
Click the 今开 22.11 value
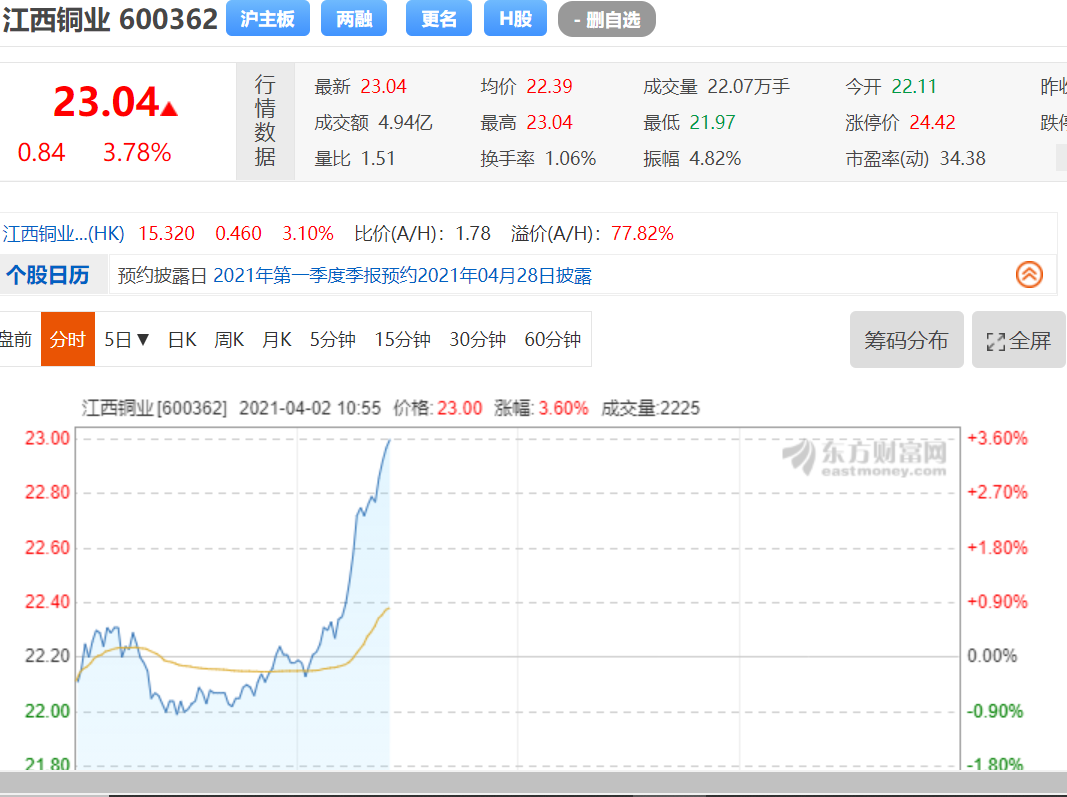click(x=913, y=86)
